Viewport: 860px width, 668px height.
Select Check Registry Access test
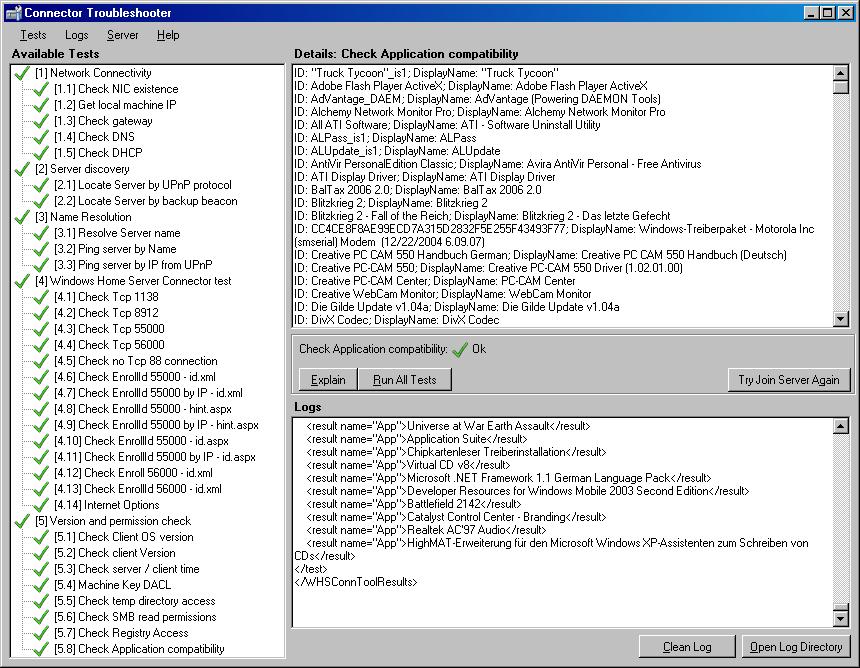(121, 633)
